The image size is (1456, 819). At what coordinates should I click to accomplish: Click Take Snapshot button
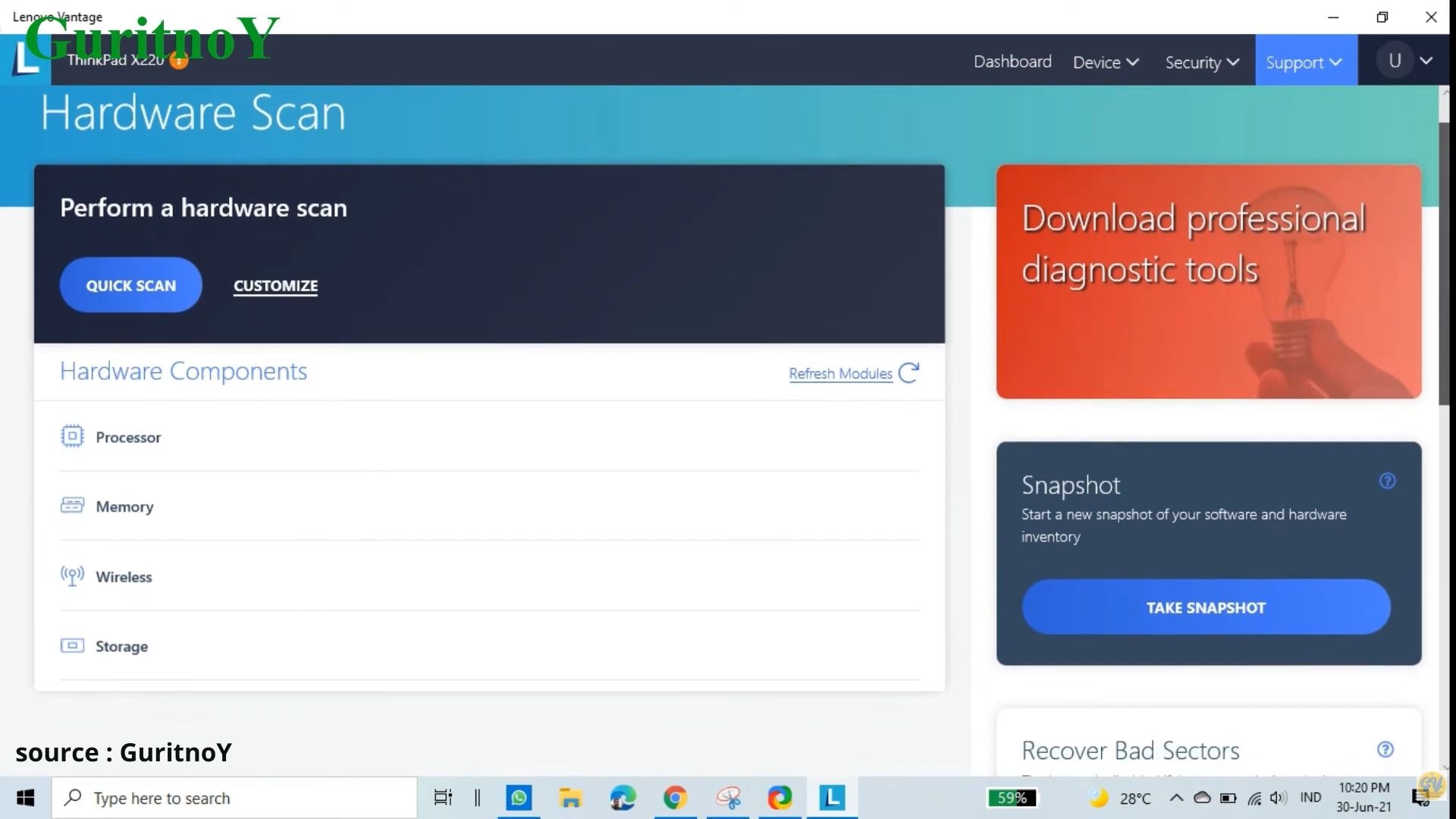pyautogui.click(x=1206, y=607)
